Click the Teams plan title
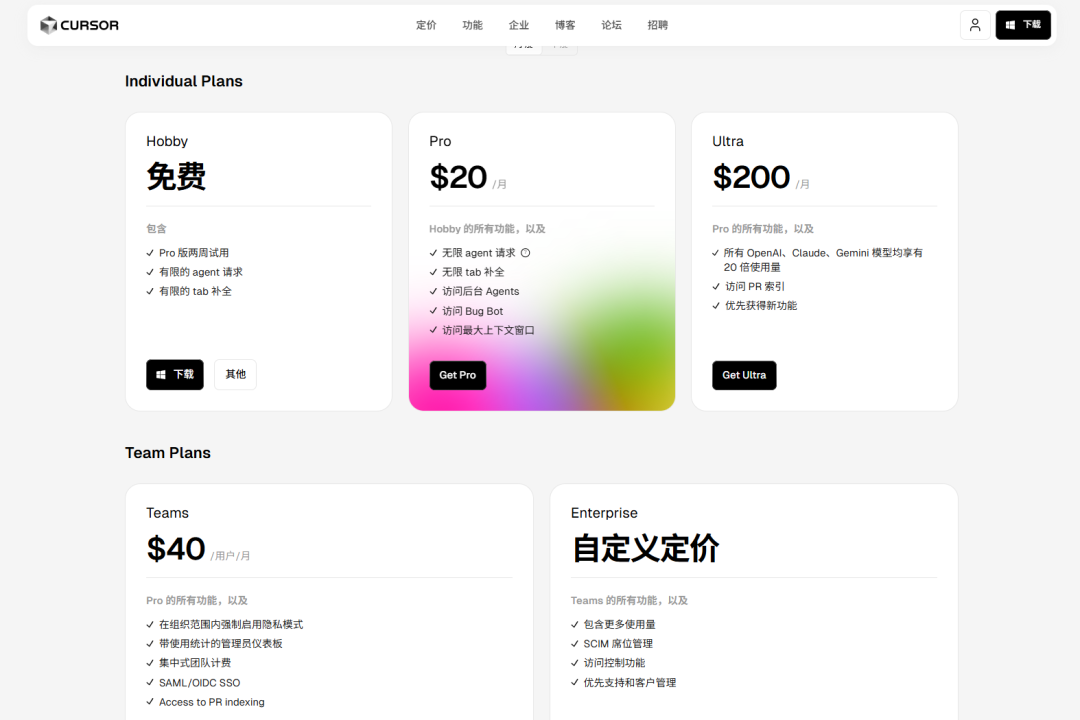Image resolution: width=1080 pixels, height=720 pixels. (x=167, y=513)
